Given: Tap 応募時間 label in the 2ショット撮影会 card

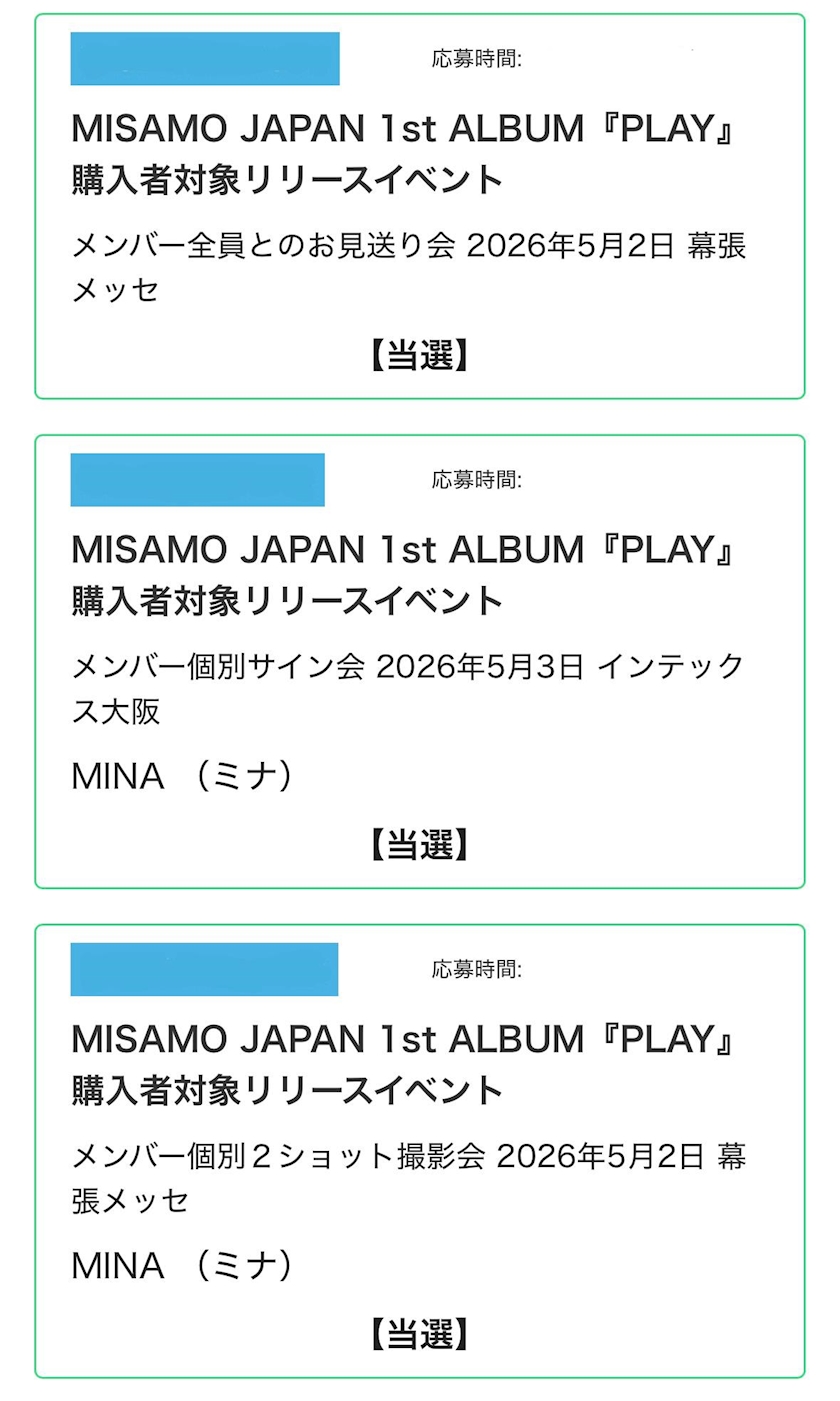Looking at the screenshot, I should pyautogui.click(x=476, y=969).
